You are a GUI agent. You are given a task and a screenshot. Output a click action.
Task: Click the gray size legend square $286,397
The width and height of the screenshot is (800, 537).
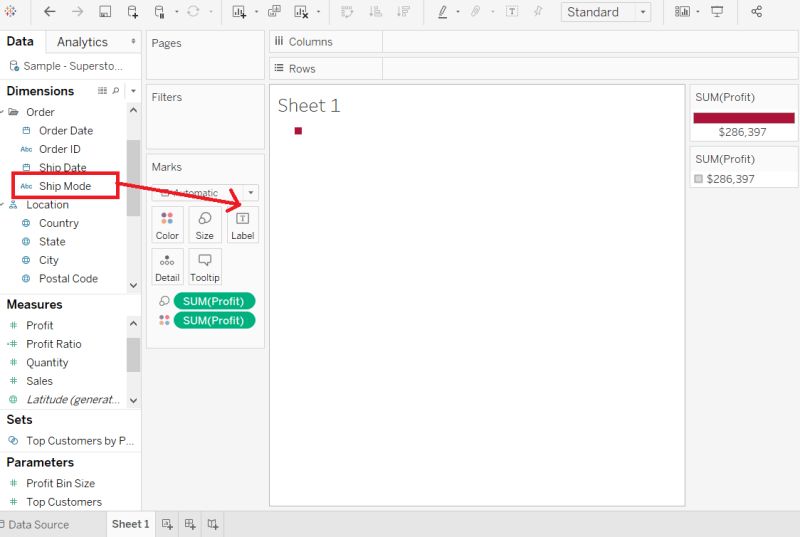pos(698,178)
